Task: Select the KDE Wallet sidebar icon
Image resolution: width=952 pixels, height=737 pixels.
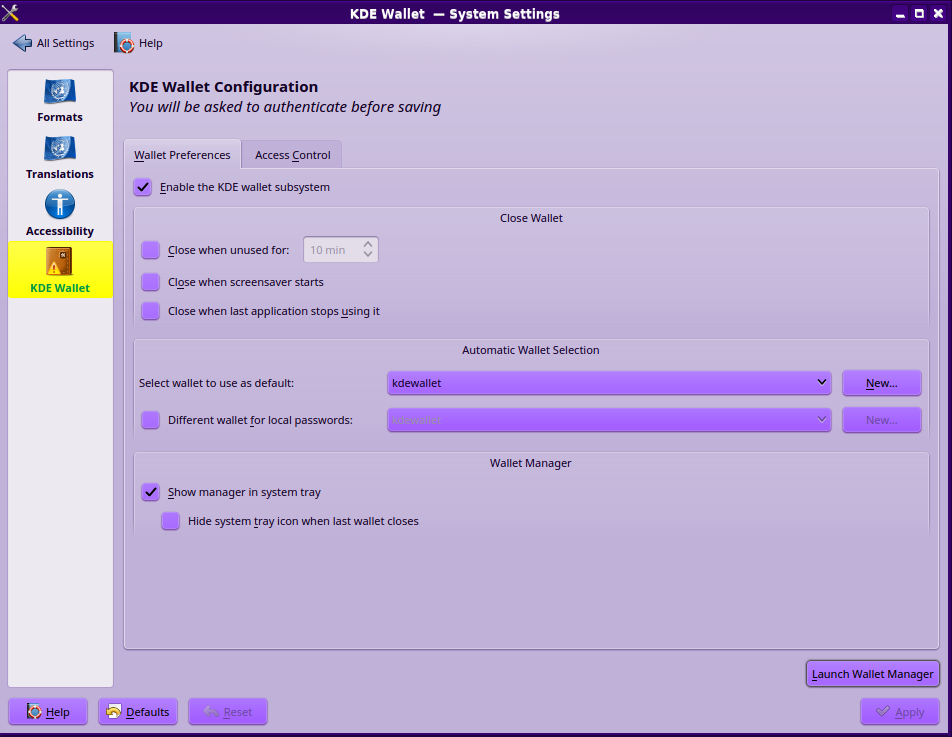Action: 60,263
